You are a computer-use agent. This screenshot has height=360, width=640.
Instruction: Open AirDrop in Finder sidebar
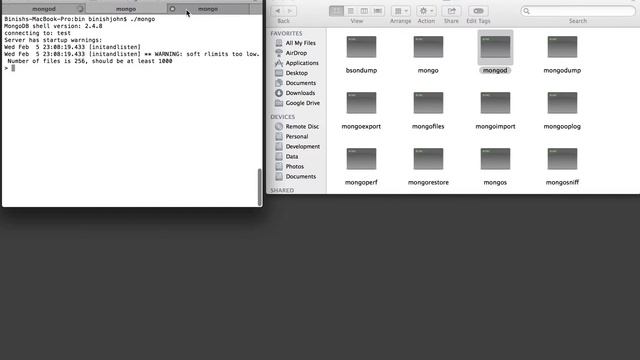tap(296, 53)
